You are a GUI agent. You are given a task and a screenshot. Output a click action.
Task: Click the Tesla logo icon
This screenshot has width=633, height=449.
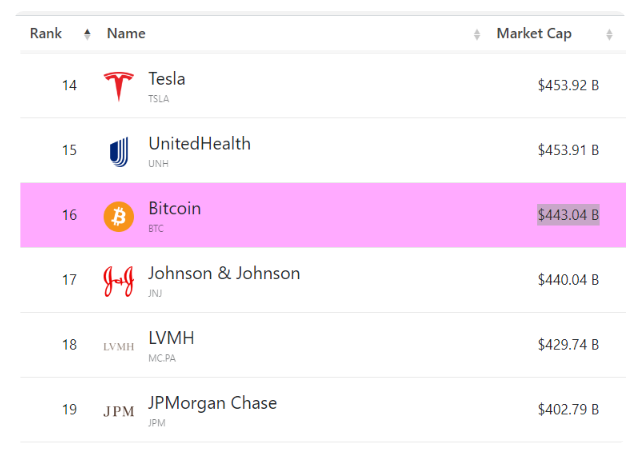[118, 86]
